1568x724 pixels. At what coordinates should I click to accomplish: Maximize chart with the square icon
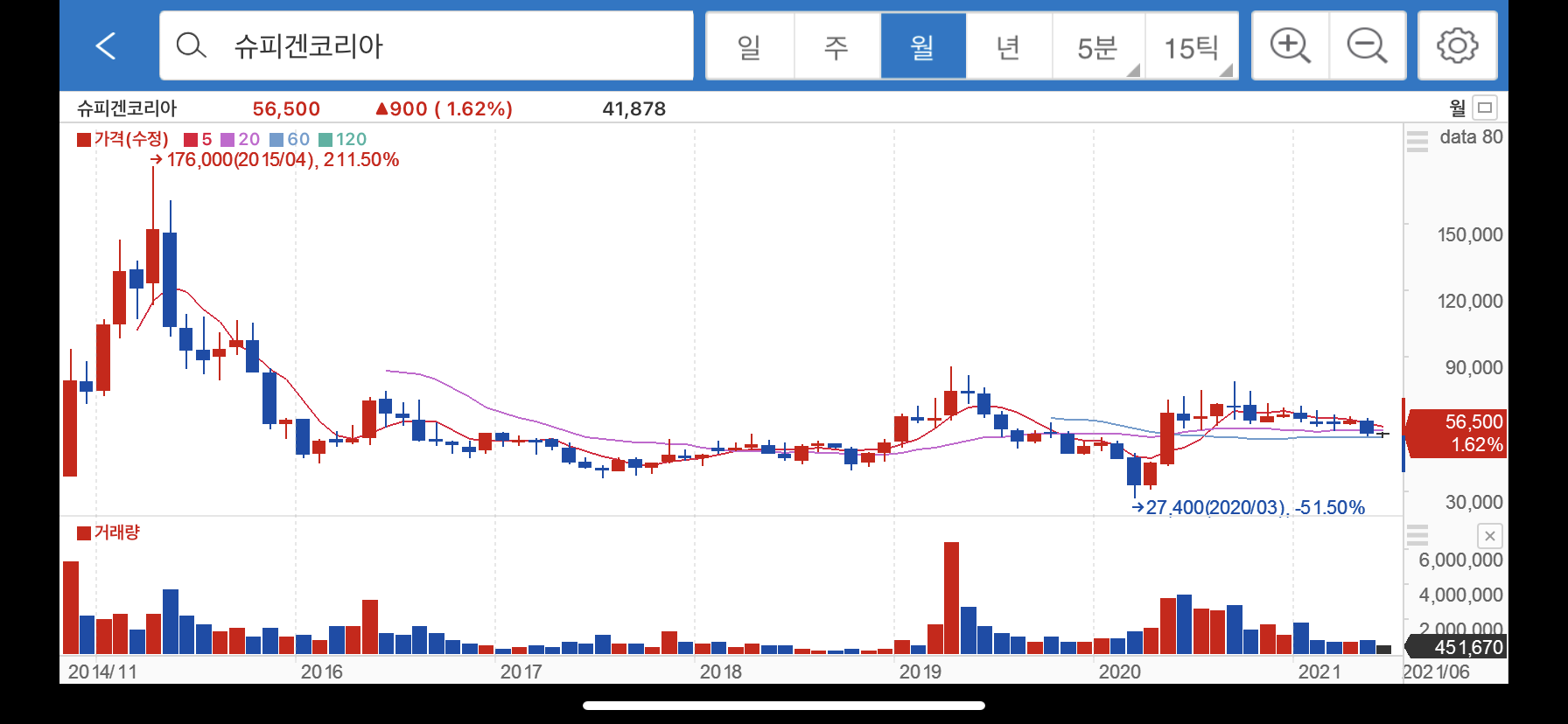pyautogui.click(x=1485, y=108)
